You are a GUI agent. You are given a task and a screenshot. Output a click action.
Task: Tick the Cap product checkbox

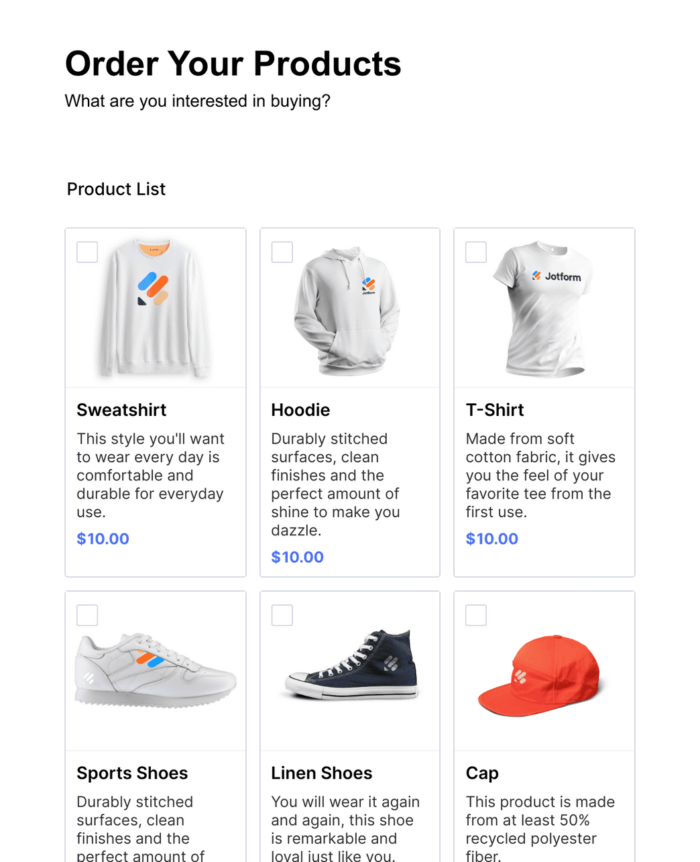(476, 615)
